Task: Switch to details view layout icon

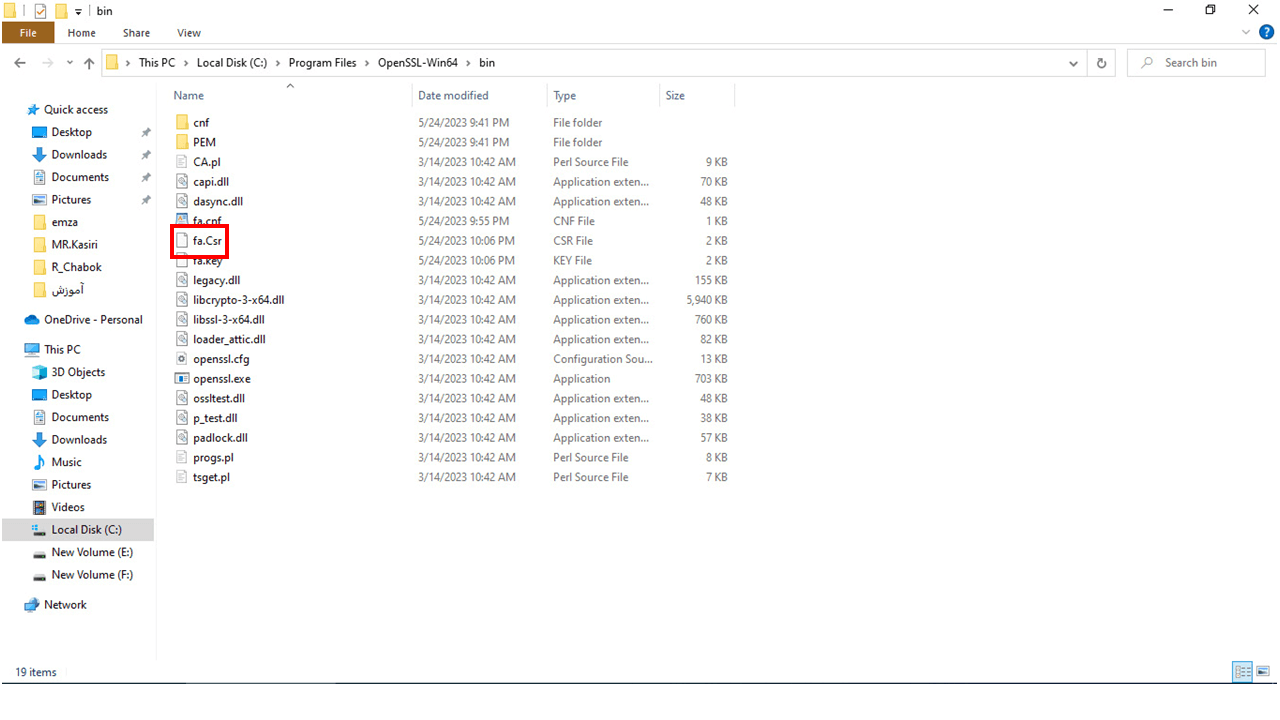Action: point(1242,672)
